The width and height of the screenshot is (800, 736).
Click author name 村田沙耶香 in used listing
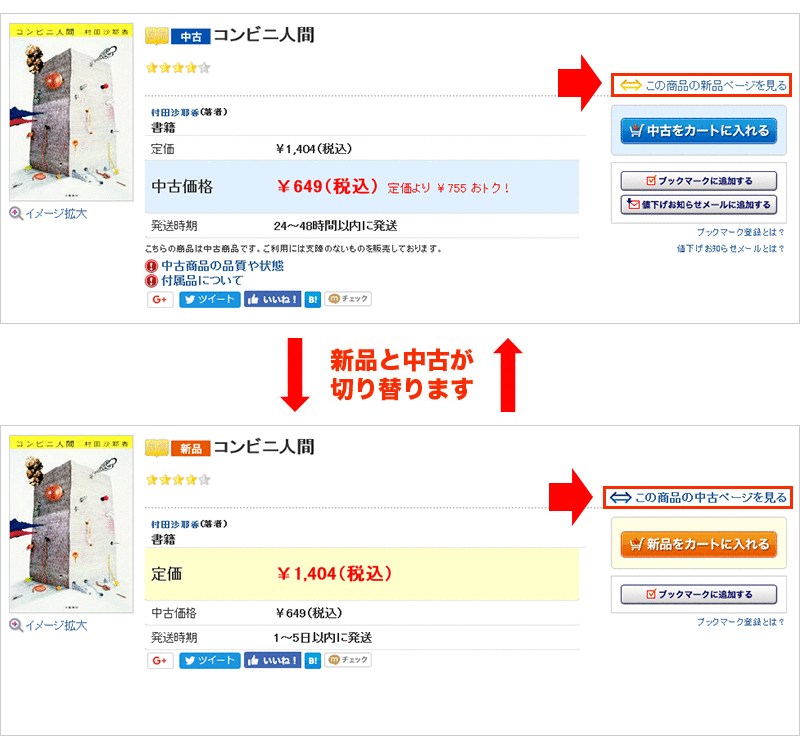coord(174,112)
